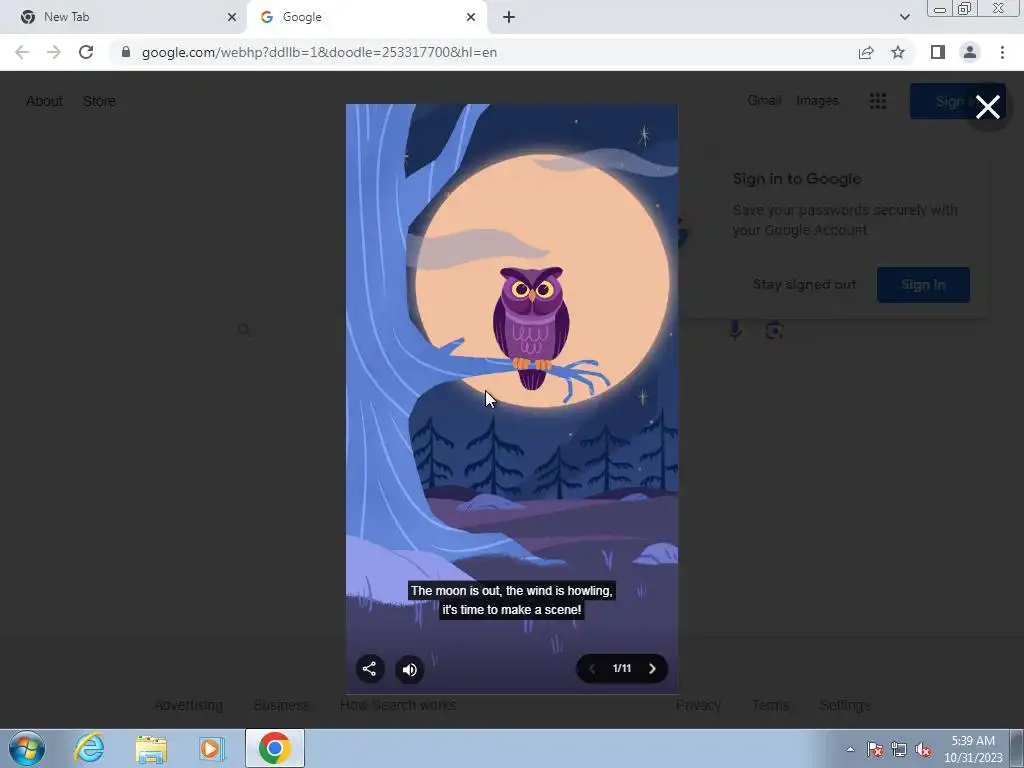Open Privacy footer link

coord(698,705)
